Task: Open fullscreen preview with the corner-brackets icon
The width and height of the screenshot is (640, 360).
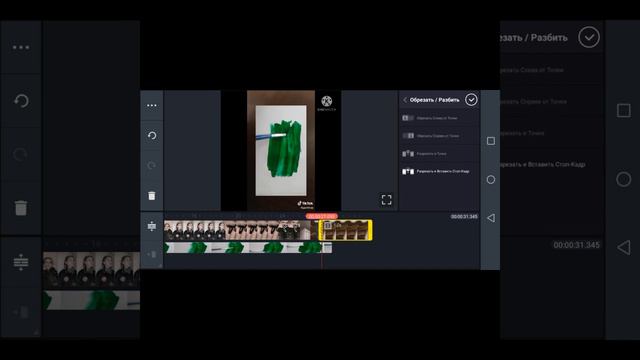Action: tap(387, 200)
